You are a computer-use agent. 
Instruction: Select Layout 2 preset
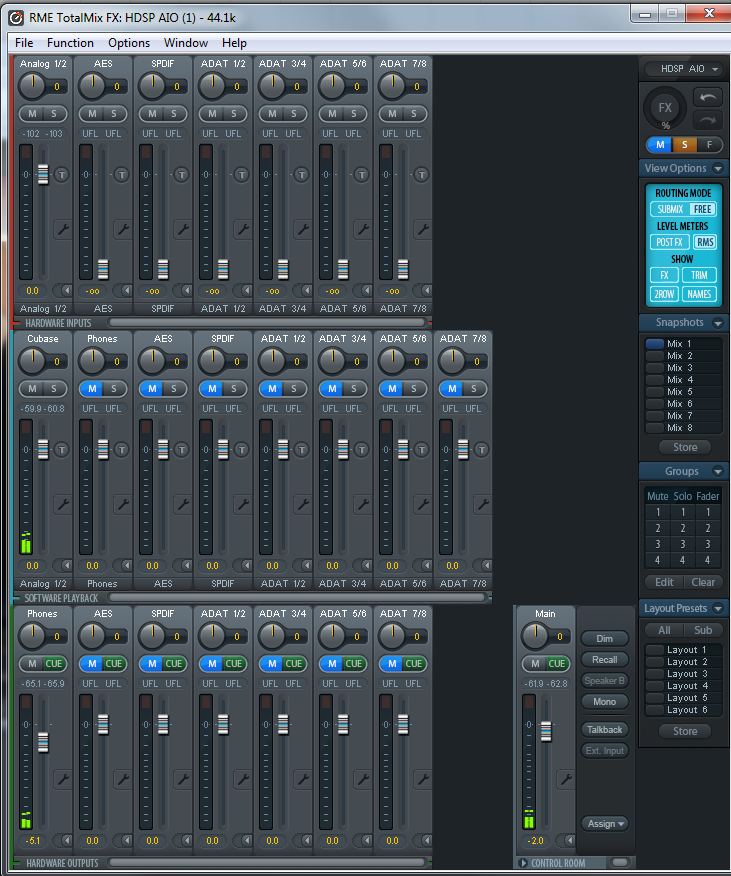coord(683,662)
